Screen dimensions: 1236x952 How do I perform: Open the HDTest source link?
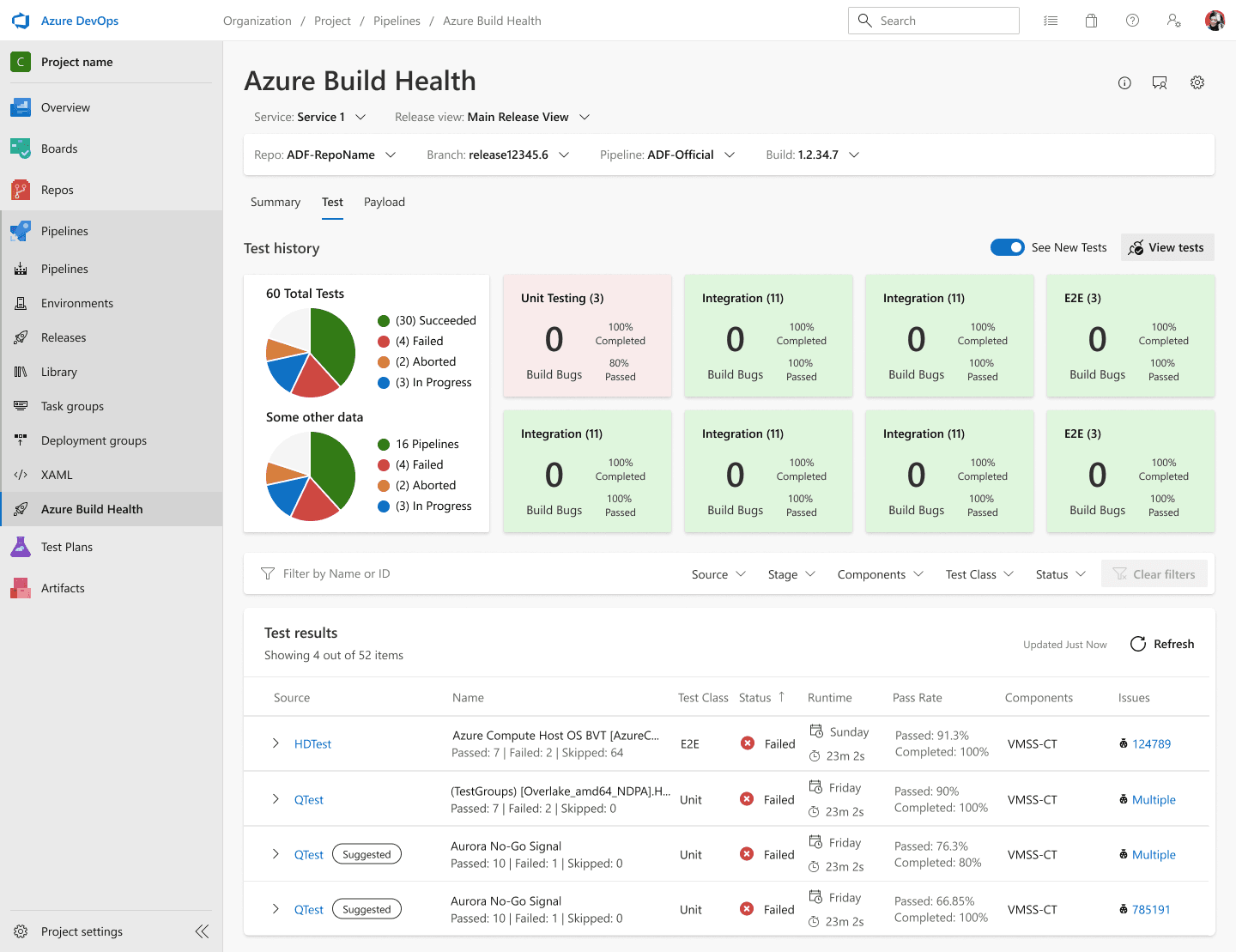[x=312, y=744]
